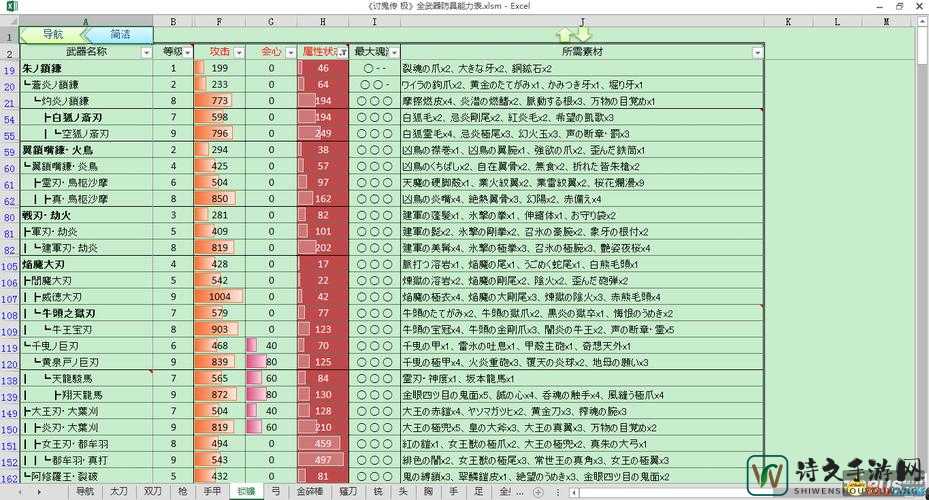This screenshot has height=500, width=929.
Task: Switch to the 銃 sheet tab
Action: 378,491
